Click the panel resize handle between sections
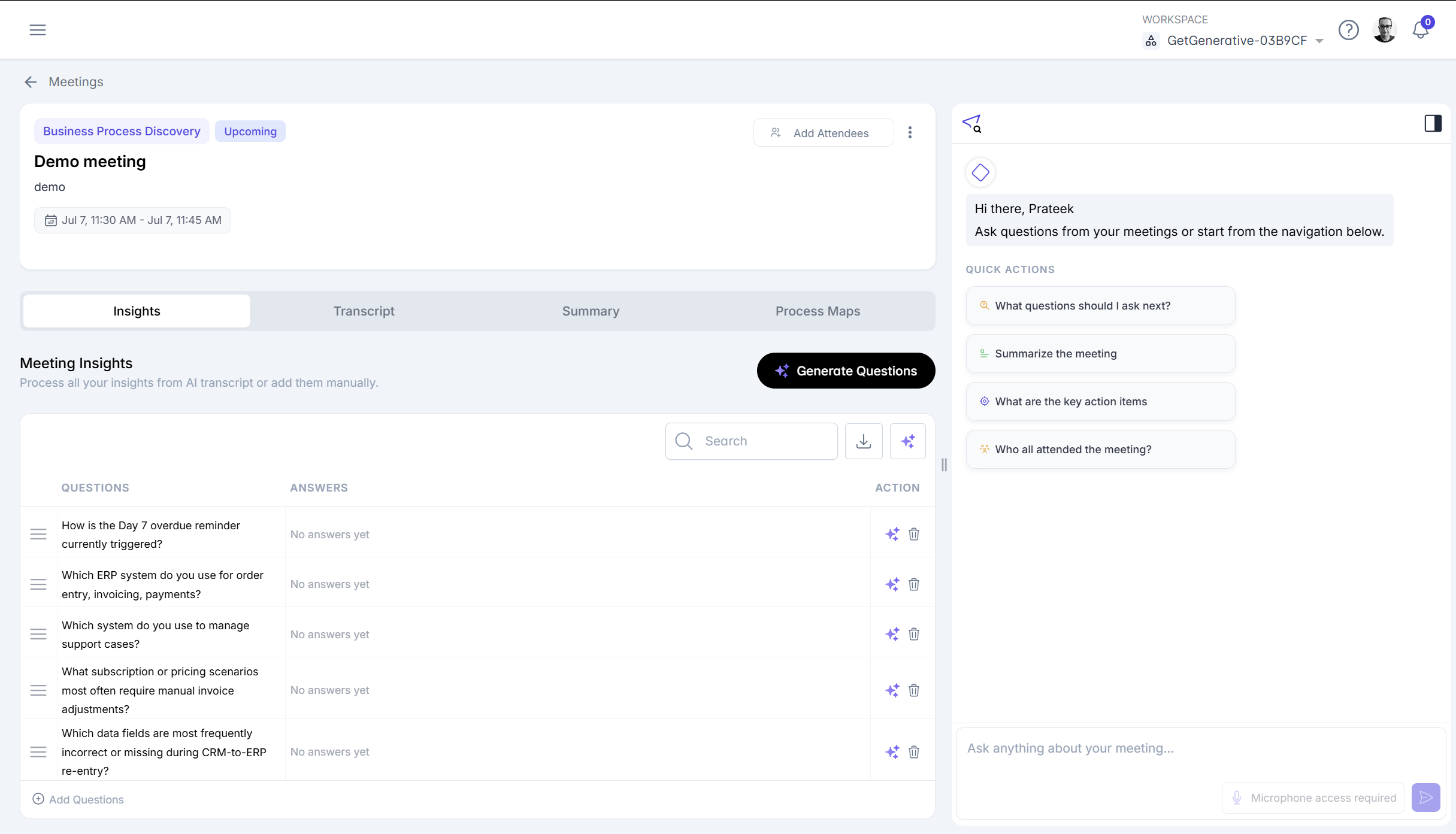This screenshot has width=1456, height=834. 944,465
